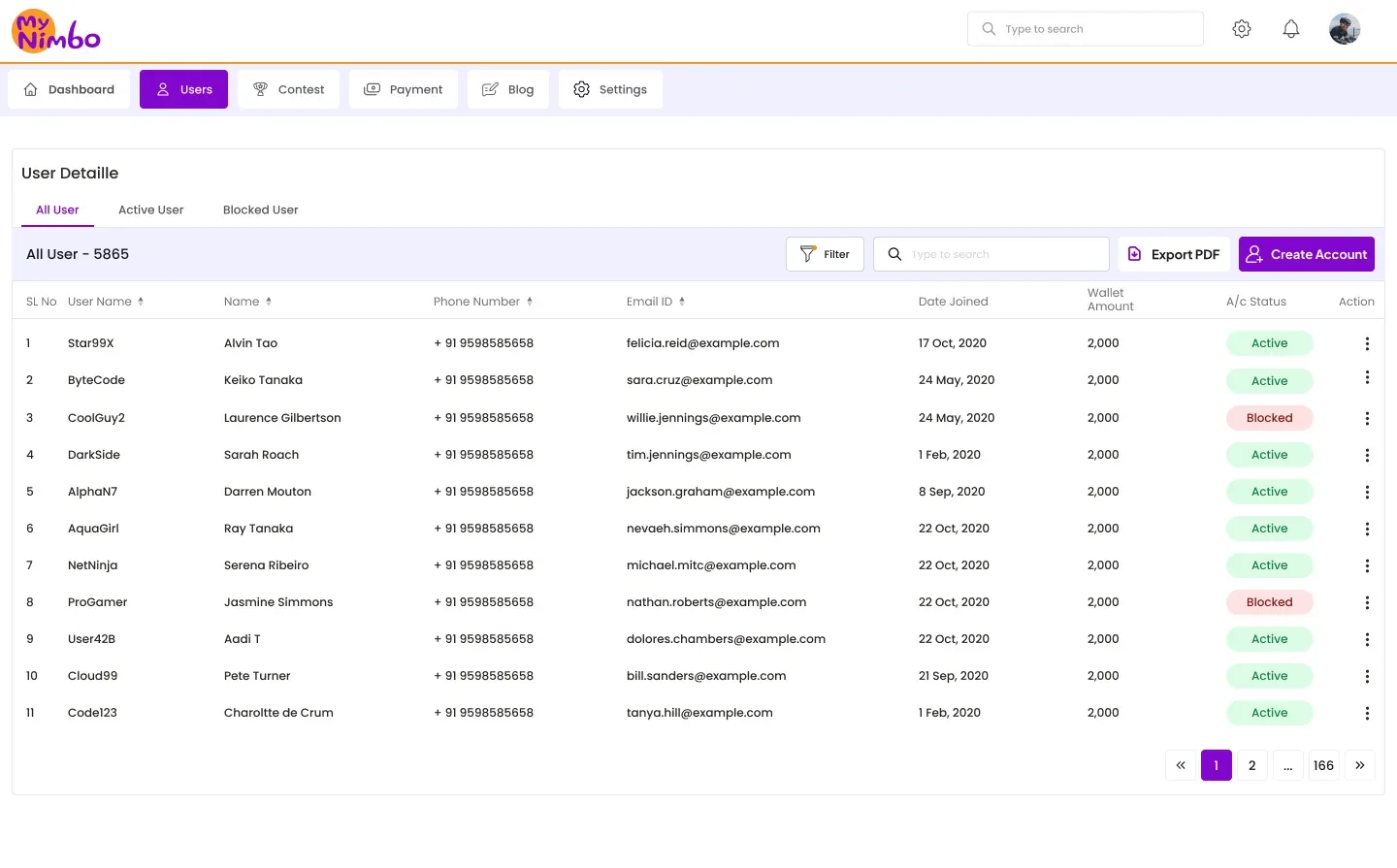The height and width of the screenshot is (868, 1397).
Task: Select the Users nav item
Action: (183, 89)
